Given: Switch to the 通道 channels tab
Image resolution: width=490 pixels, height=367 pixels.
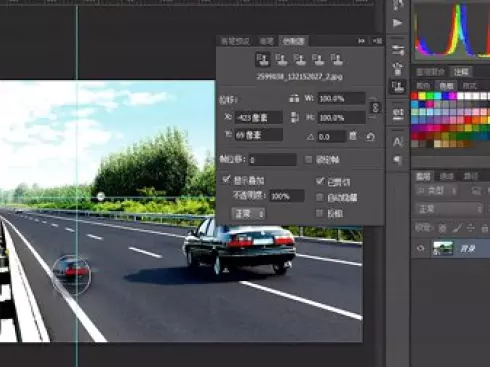Looking at the screenshot, I should tap(446, 176).
